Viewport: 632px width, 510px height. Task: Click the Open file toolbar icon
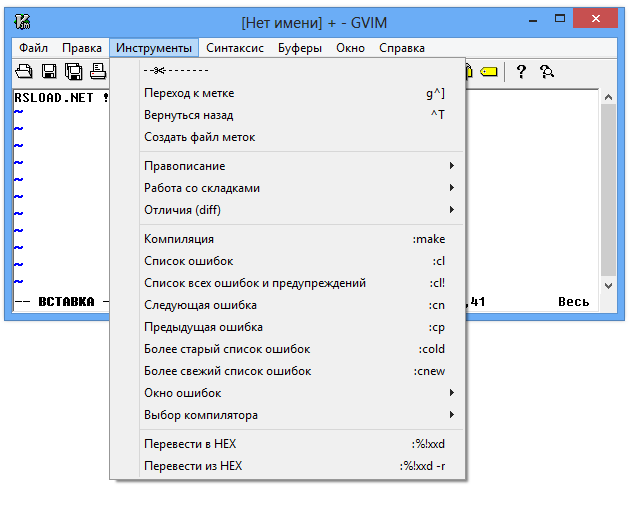click(x=24, y=72)
